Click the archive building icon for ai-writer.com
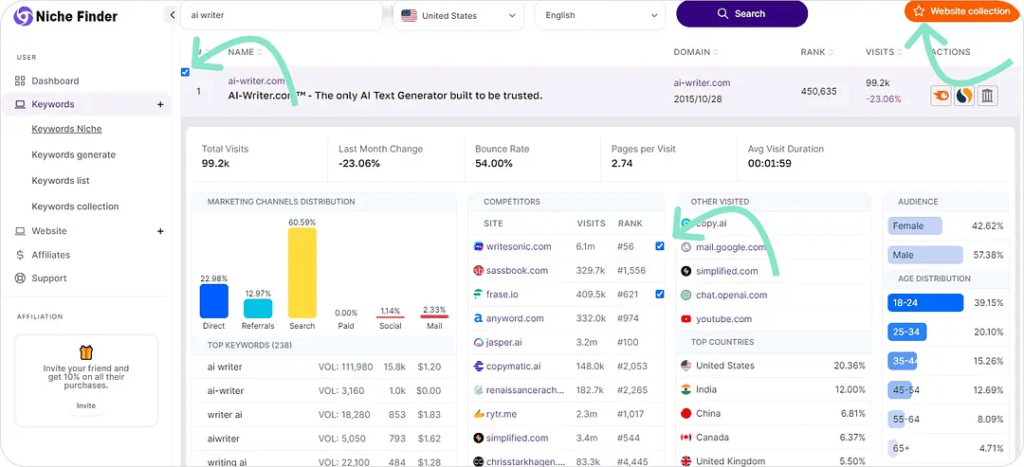The height and width of the screenshot is (467, 1024). coord(987,96)
